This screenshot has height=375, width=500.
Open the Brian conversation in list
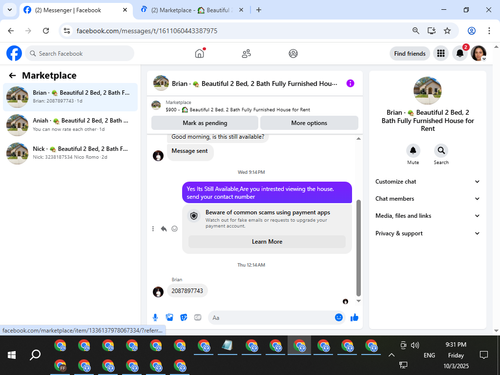[x=70, y=97]
